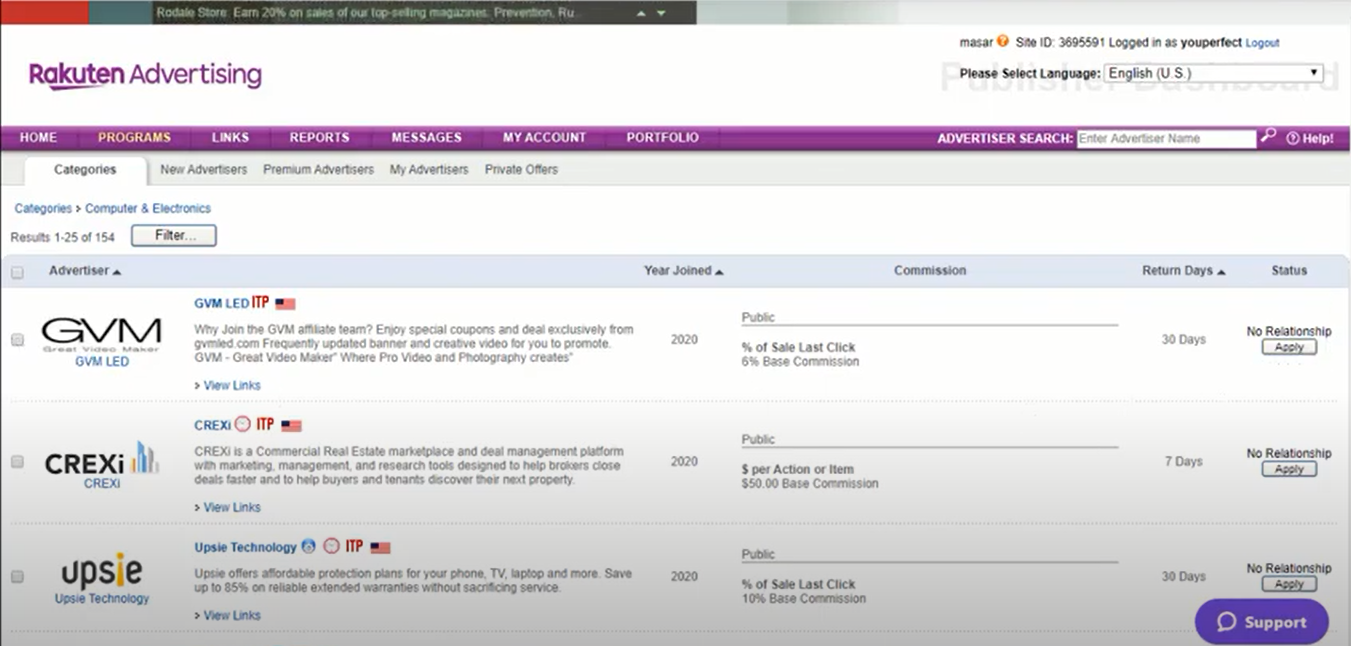Click the CREXi logo image
Viewport: 1351px width, 646px height.
pyautogui.click(x=102, y=459)
